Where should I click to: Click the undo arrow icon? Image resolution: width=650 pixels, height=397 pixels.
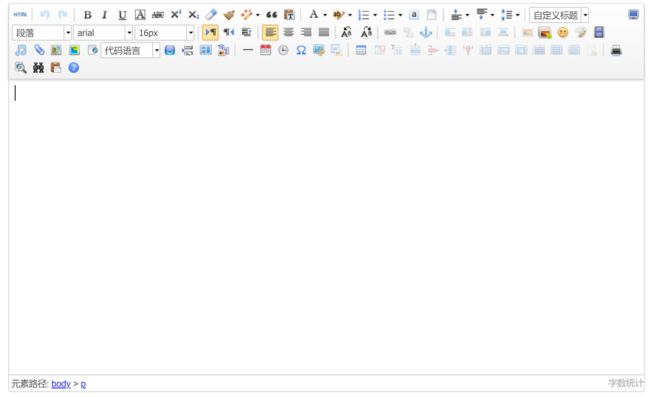45,15
